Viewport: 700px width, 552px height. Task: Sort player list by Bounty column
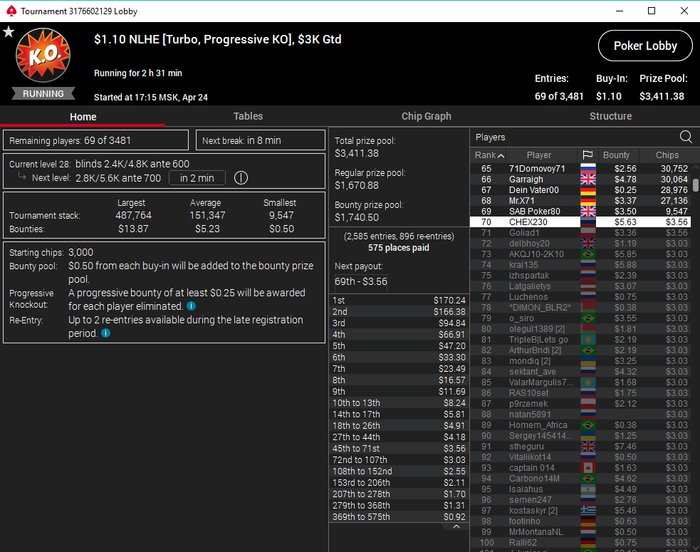point(616,155)
